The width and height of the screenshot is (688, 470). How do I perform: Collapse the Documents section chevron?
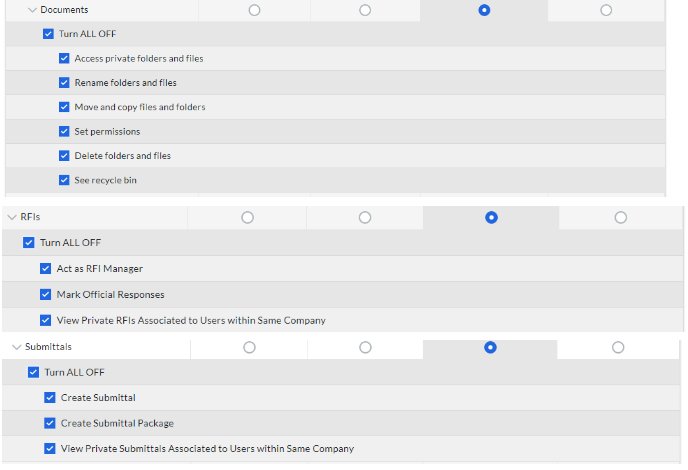pos(32,10)
